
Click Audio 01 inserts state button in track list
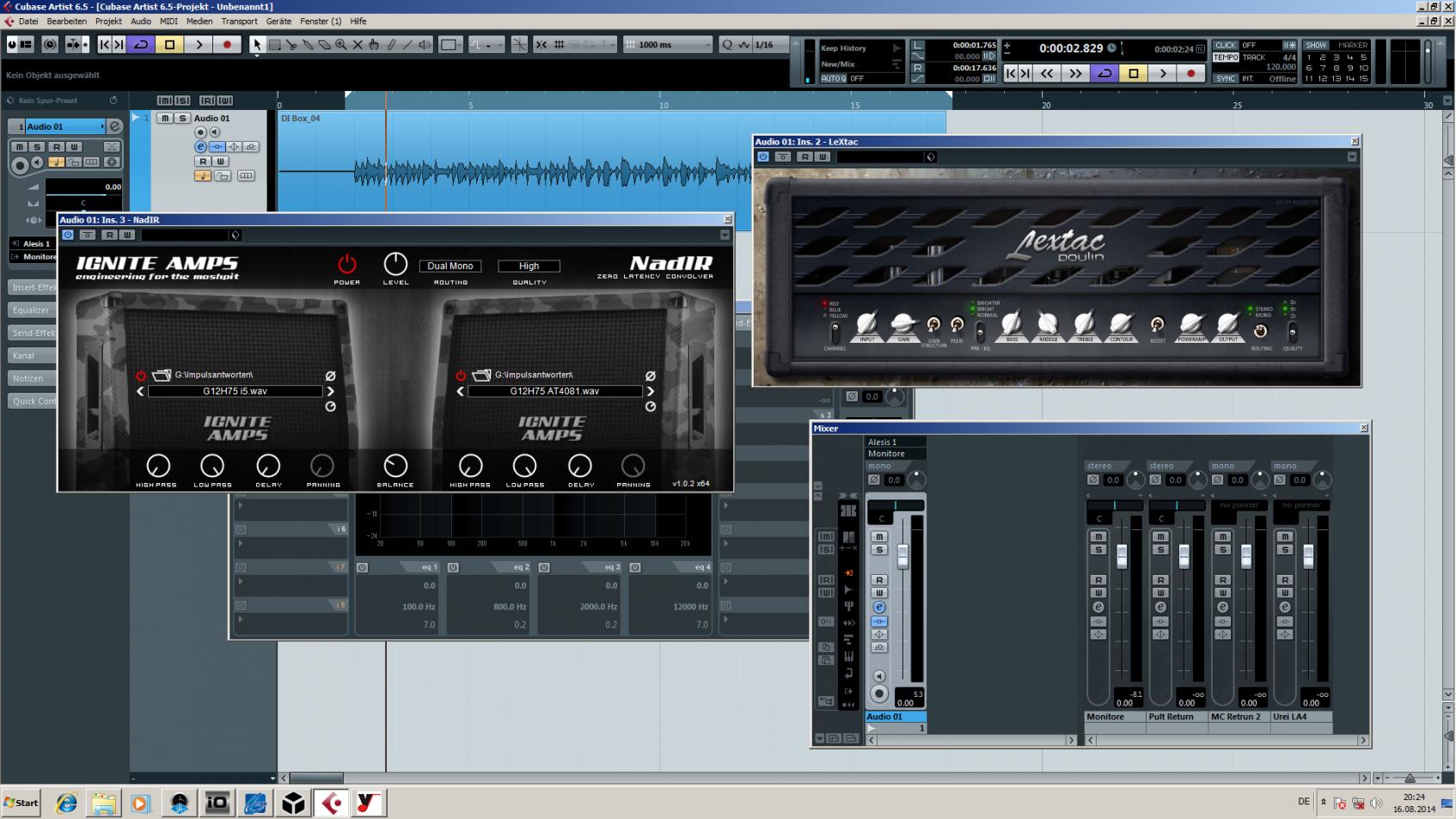click(x=217, y=147)
